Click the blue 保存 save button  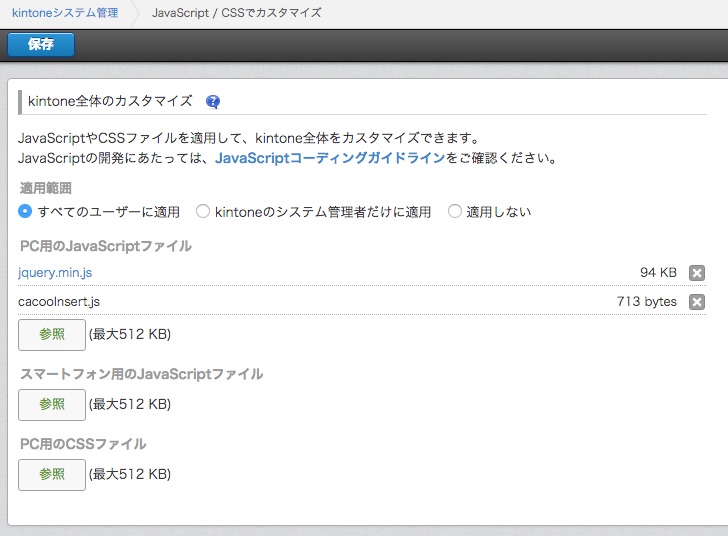tap(41, 45)
